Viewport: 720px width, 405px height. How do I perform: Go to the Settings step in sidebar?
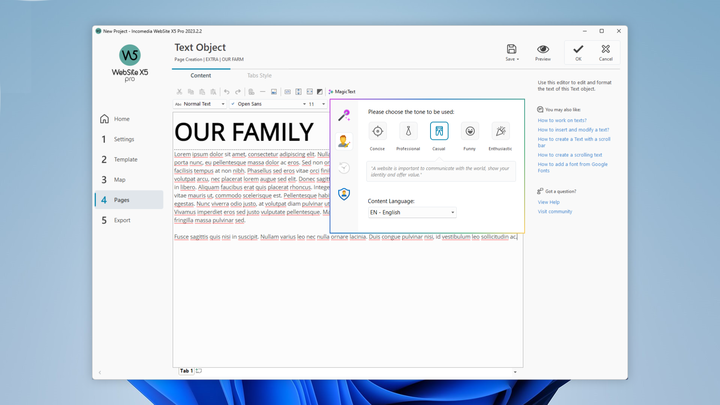pos(123,139)
